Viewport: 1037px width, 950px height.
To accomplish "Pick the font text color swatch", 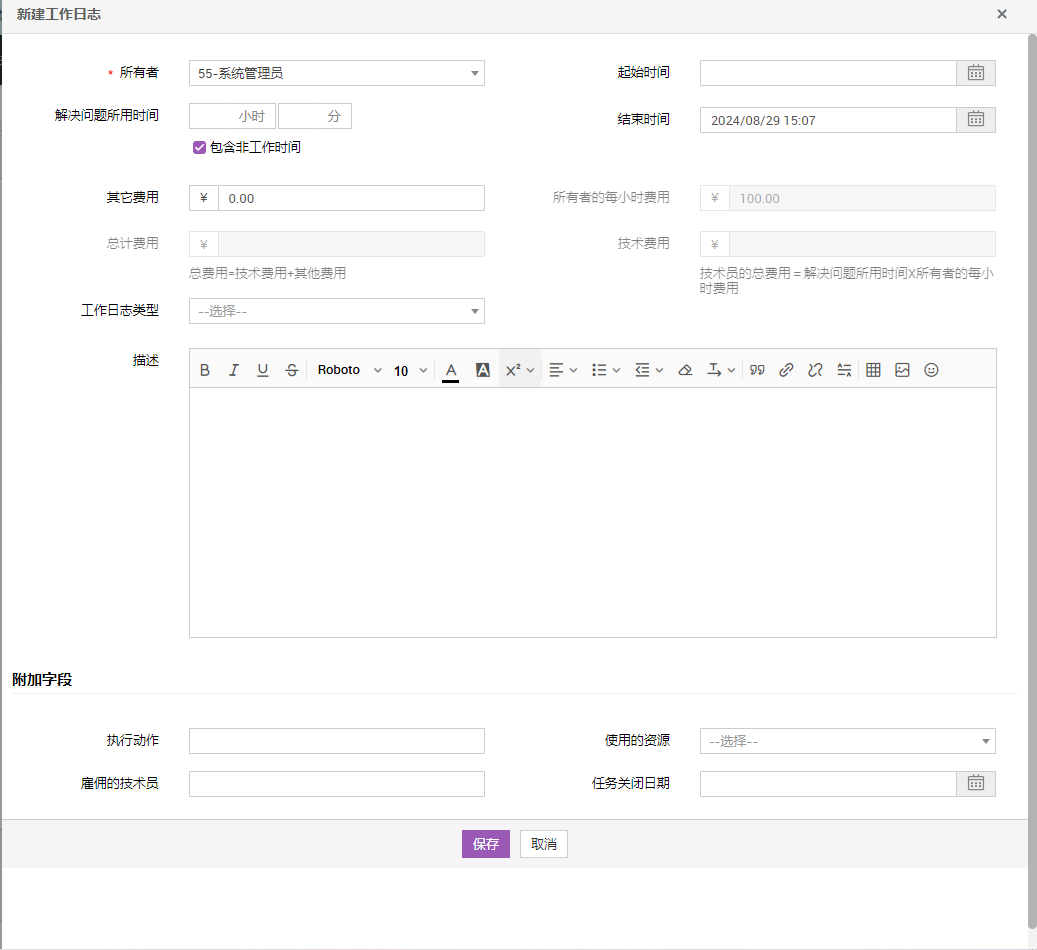I will (451, 370).
